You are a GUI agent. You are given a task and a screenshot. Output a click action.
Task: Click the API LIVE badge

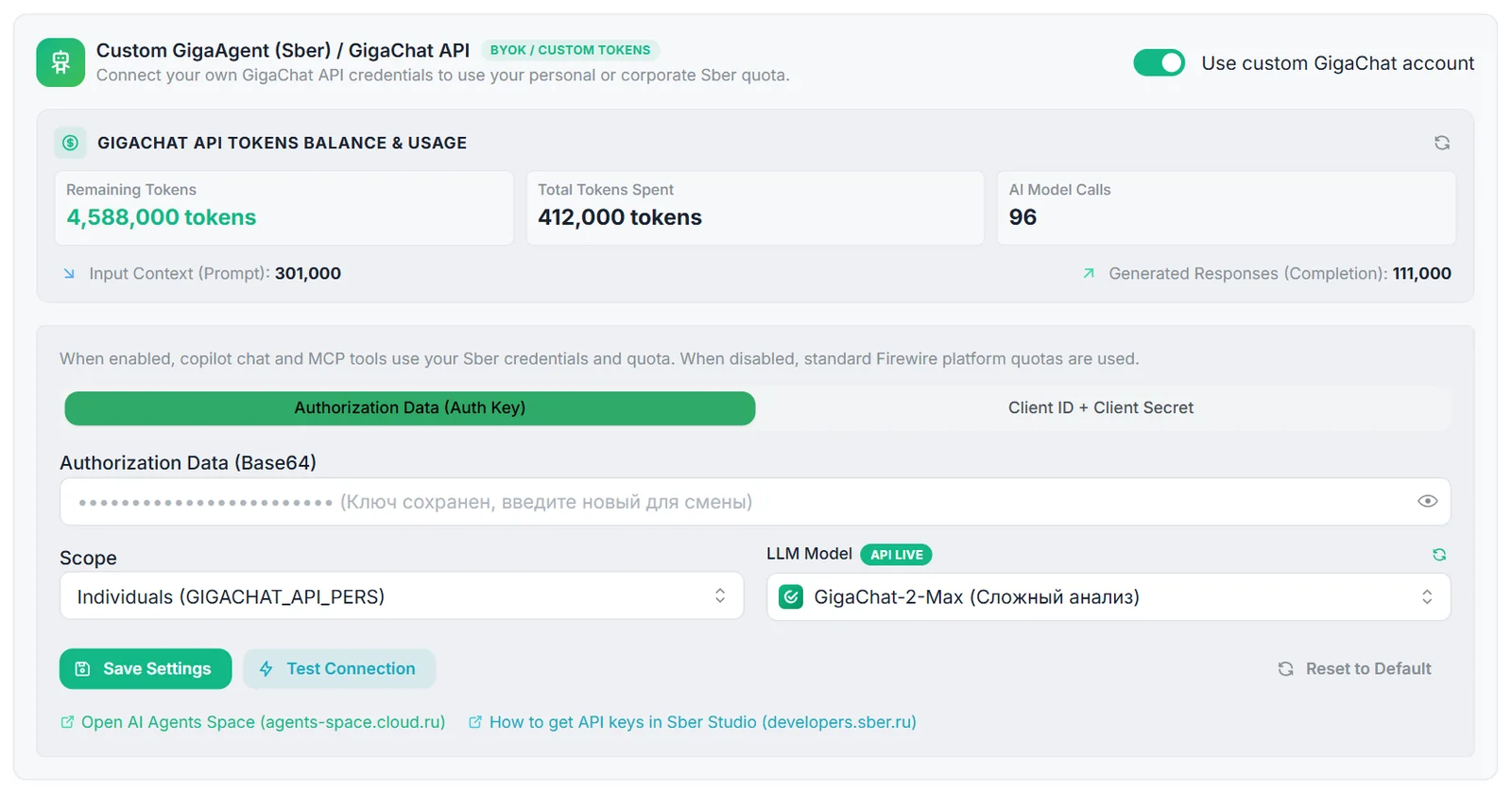(896, 555)
